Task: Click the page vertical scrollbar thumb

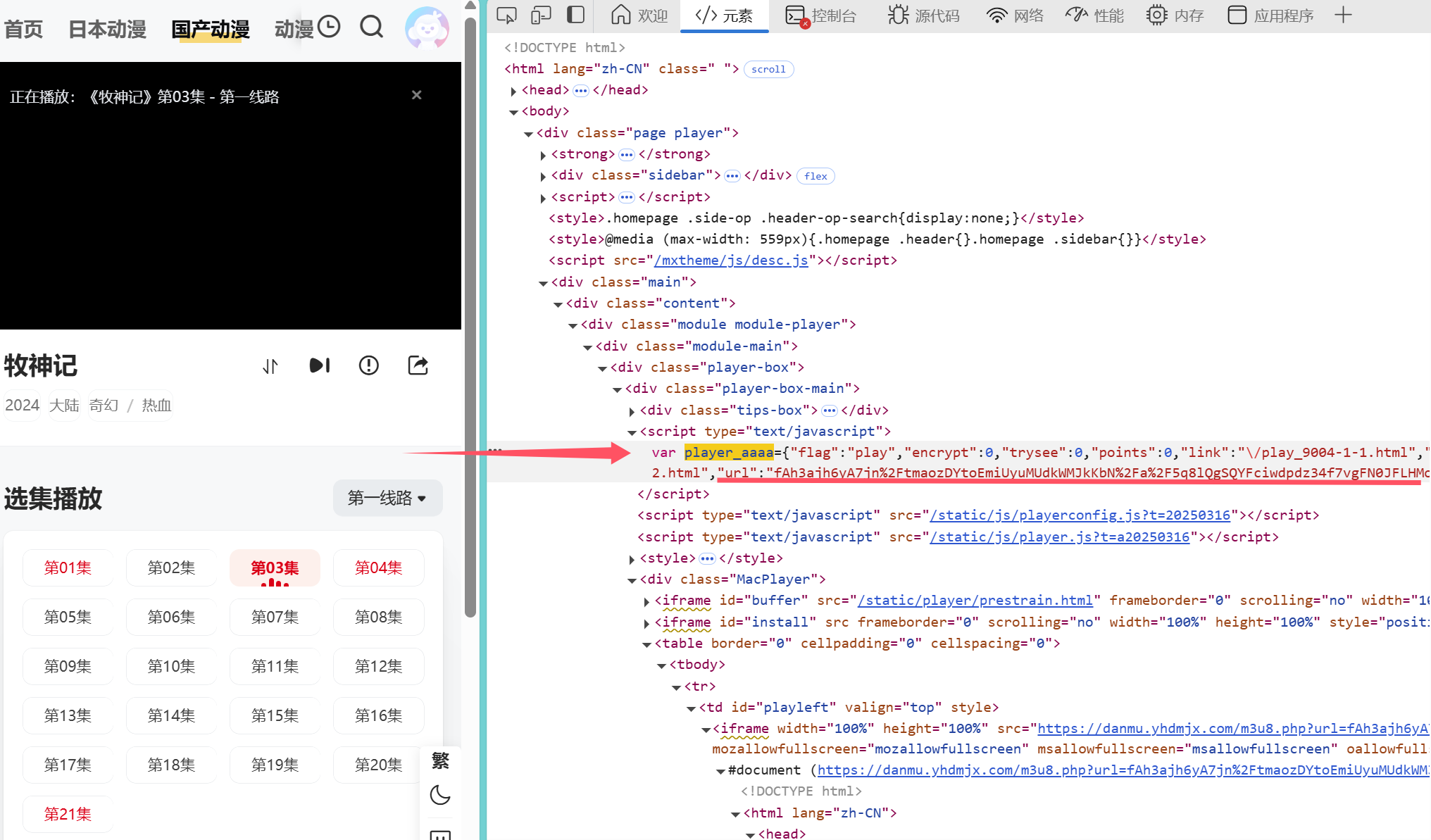Action: point(470,317)
